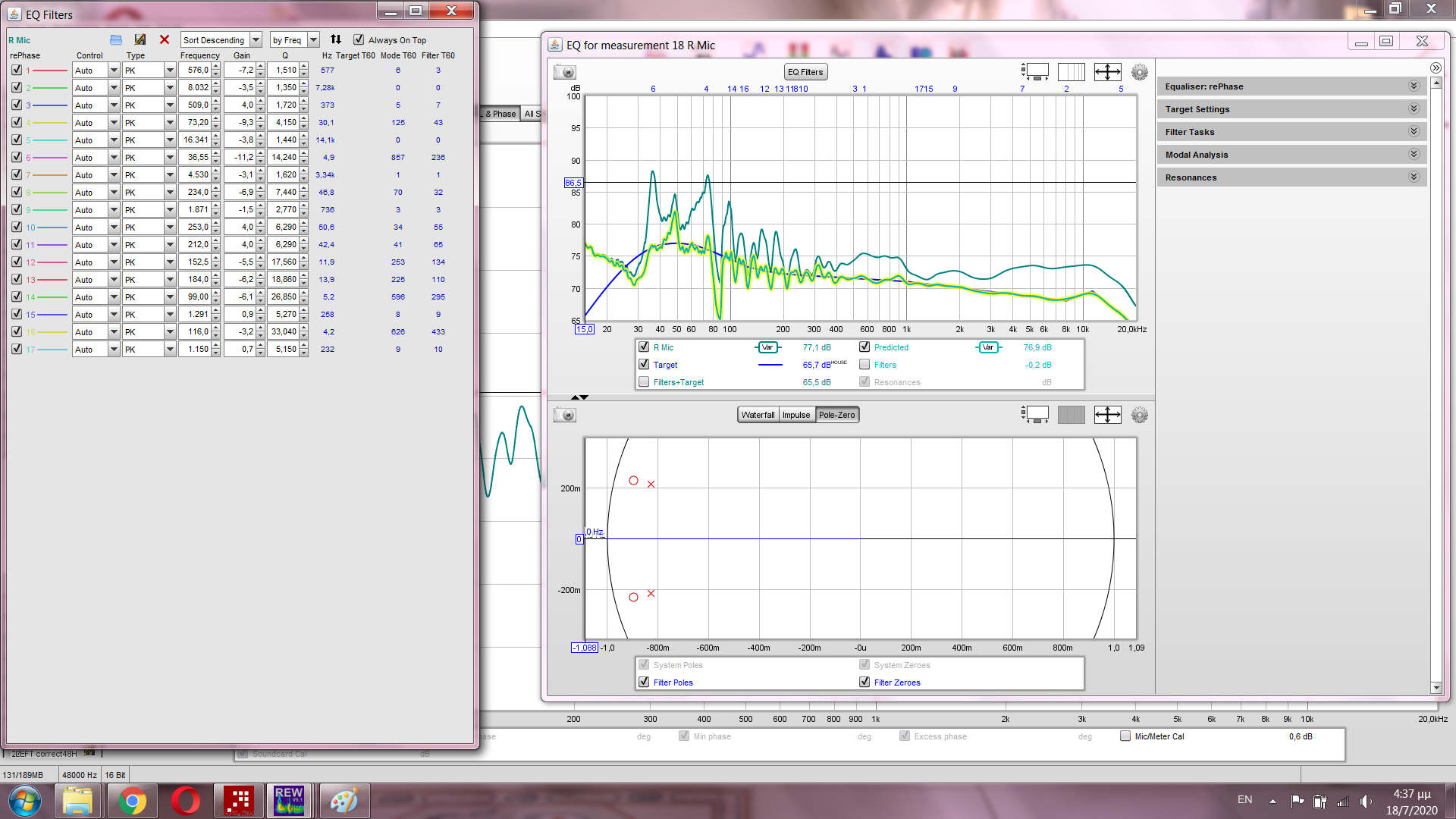
Task: Switch to REW app in taskbar
Action: (x=289, y=801)
